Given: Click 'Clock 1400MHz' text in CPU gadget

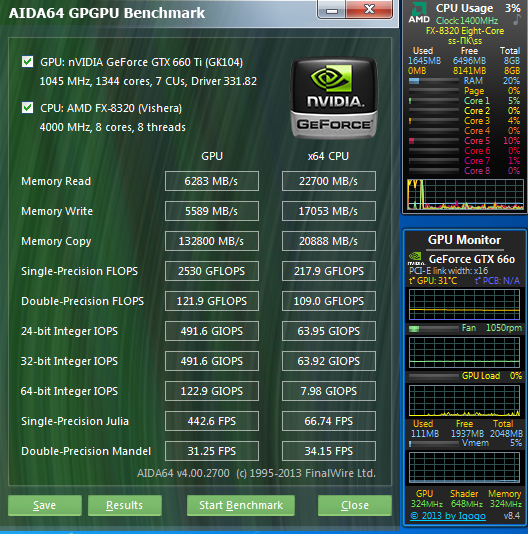Looking at the screenshot, I should [467, 20].
